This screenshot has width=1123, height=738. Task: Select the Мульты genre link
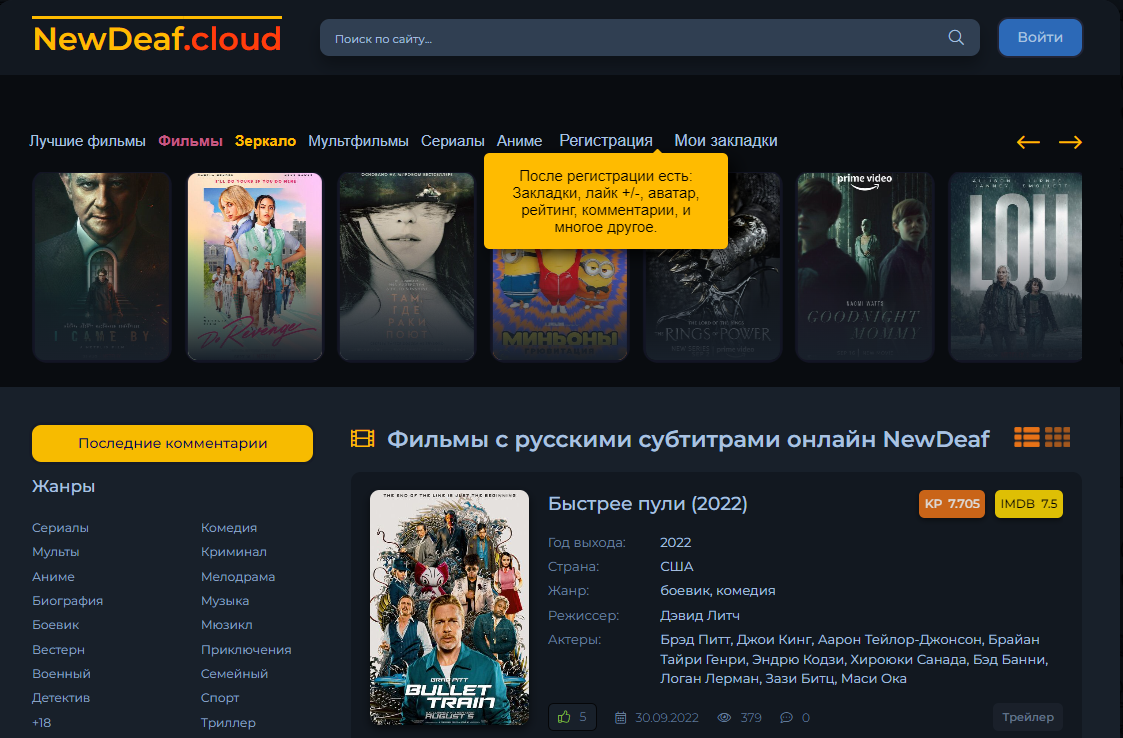tap(56, 552)
